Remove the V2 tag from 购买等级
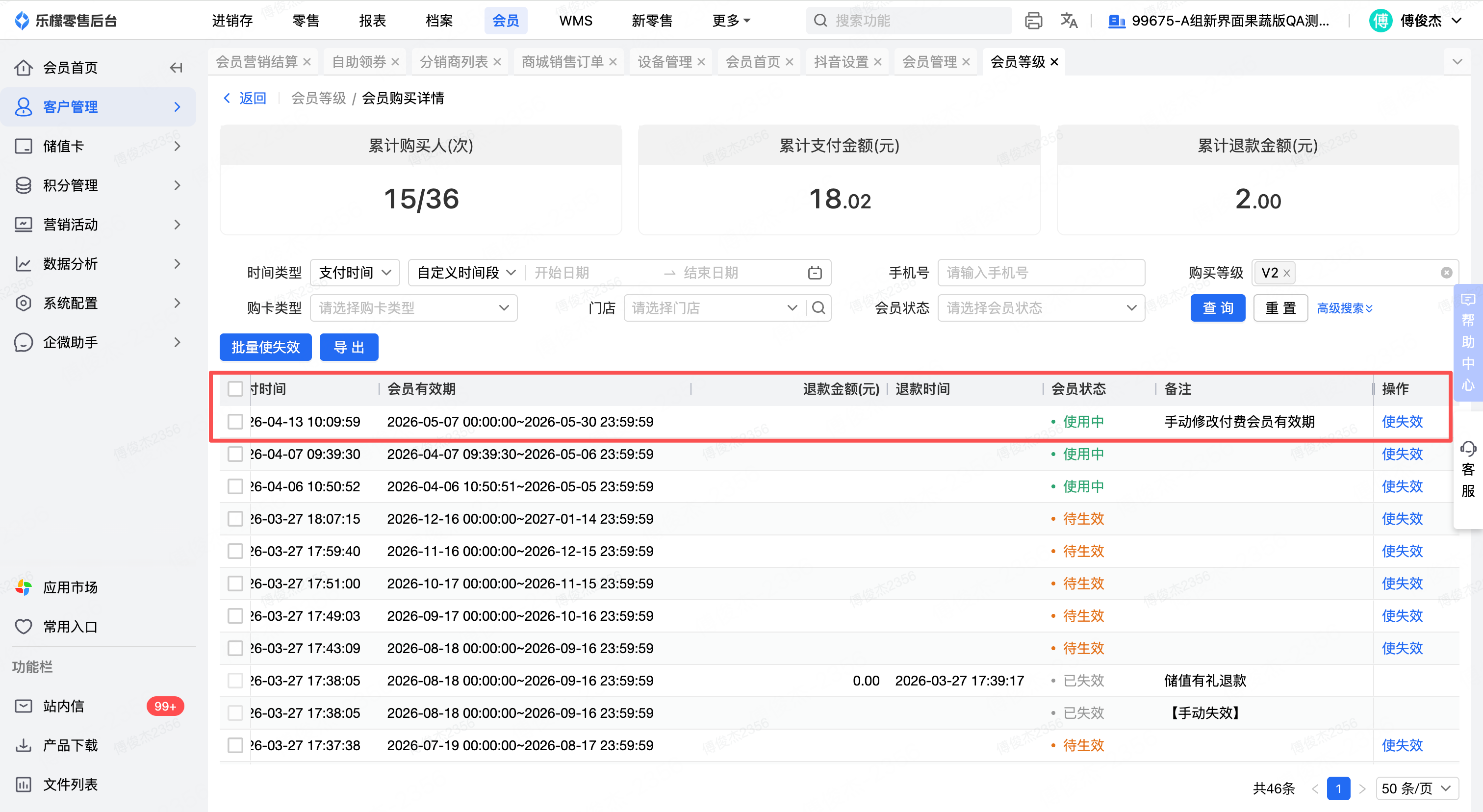The image size is (1483, 812). point(1287,273)
